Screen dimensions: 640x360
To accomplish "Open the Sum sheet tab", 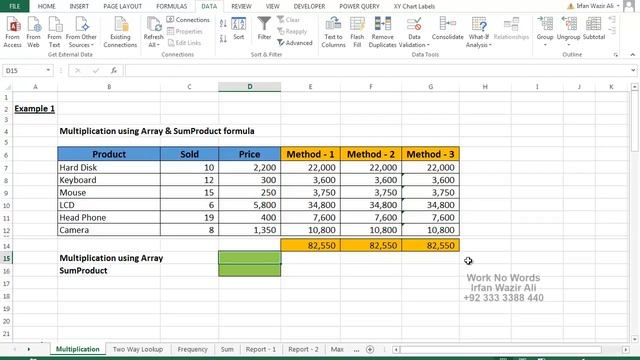I will 227,349.
